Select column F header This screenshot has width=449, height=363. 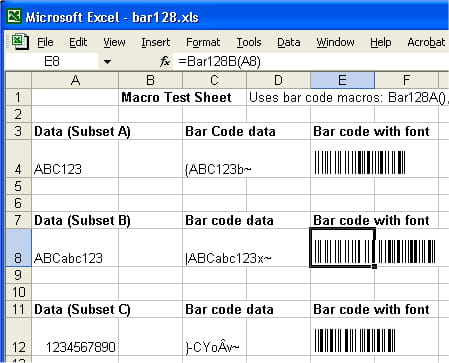(406, 80)
